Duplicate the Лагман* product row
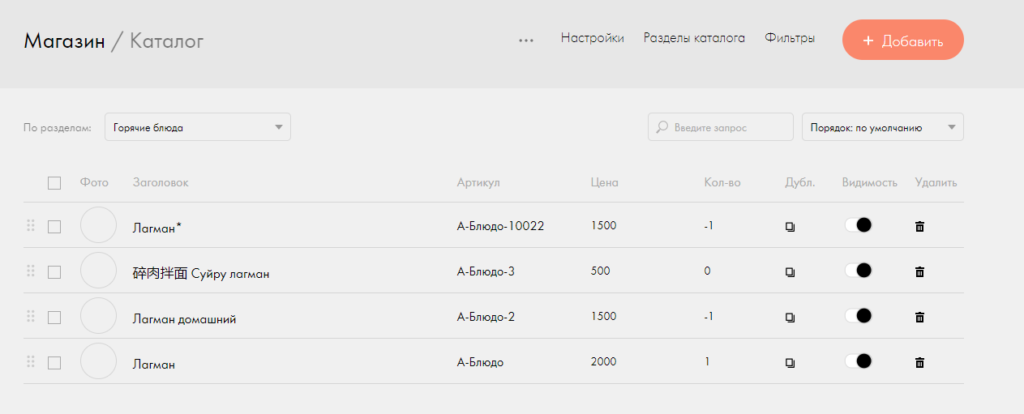Viewport: 1024px width, 414px height. coord(790,227)
